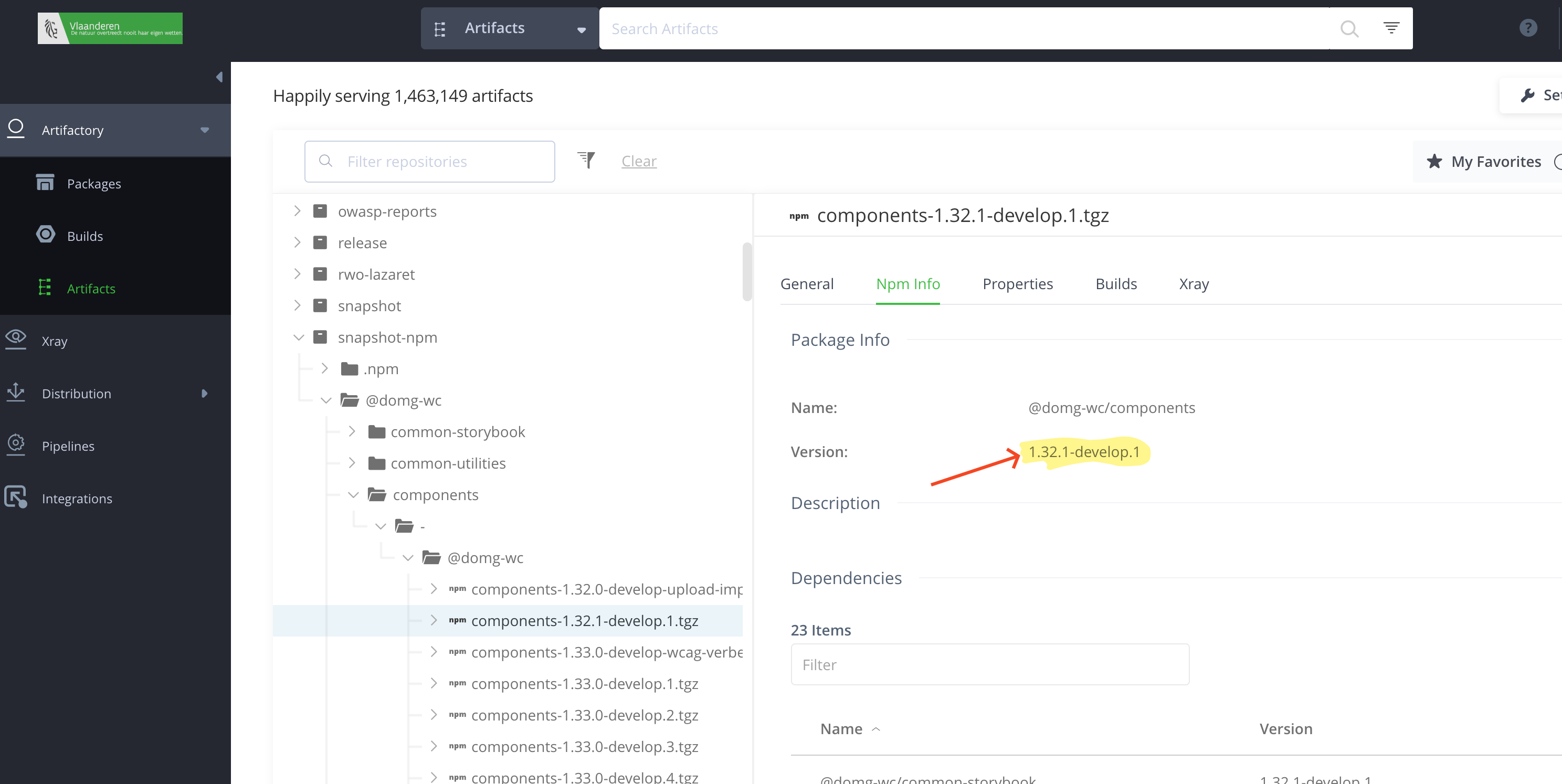Open Pipelines in the sidebar
The width and height of the screenshot is (1562, 784).
coord(68,446)
